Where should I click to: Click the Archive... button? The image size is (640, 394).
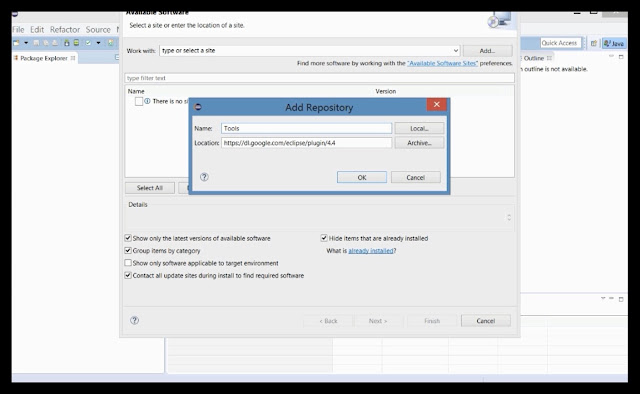point(419,143)
